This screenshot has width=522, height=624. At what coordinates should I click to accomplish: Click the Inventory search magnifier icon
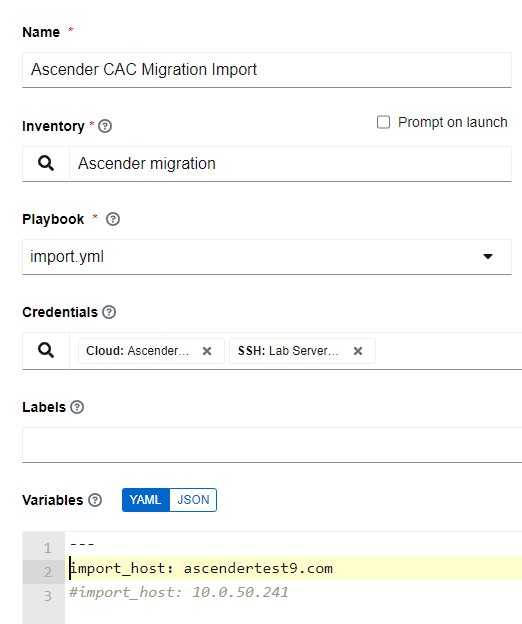click(x=46, y=163)
